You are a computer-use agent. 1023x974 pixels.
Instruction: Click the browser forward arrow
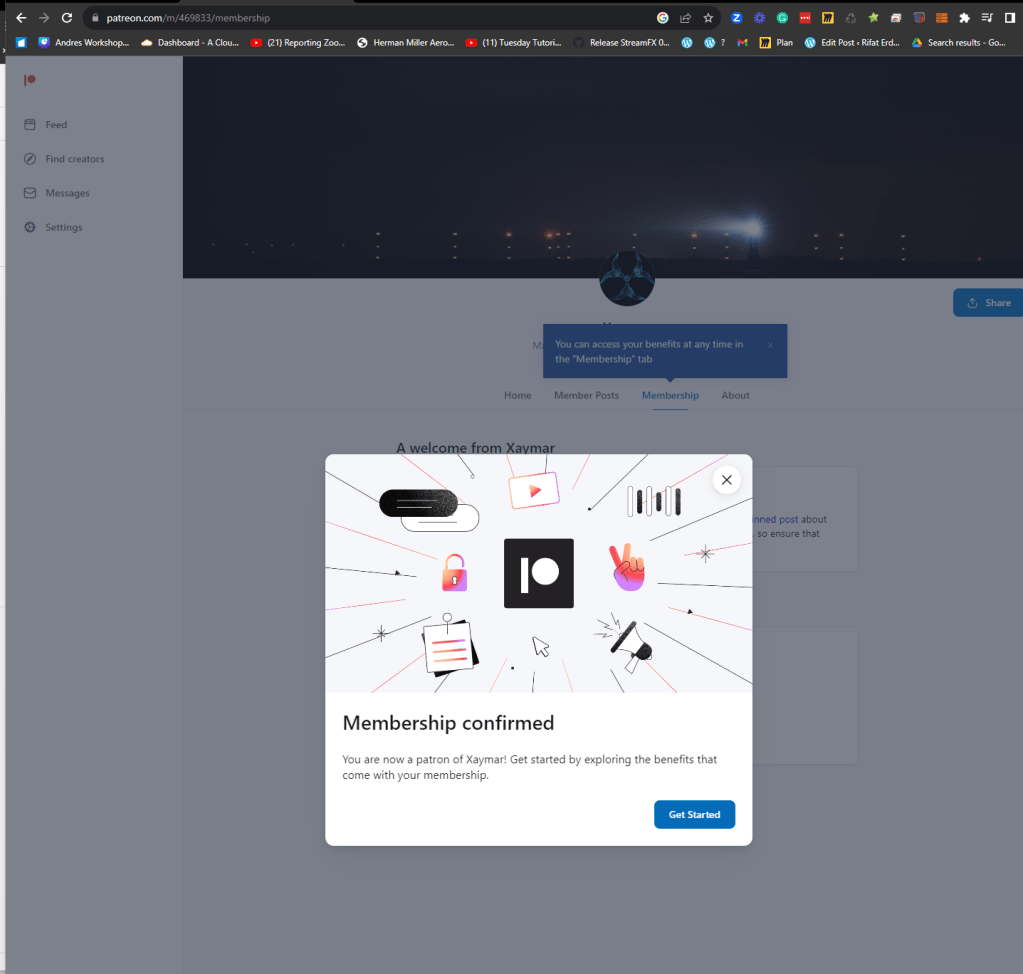[44, 18]
